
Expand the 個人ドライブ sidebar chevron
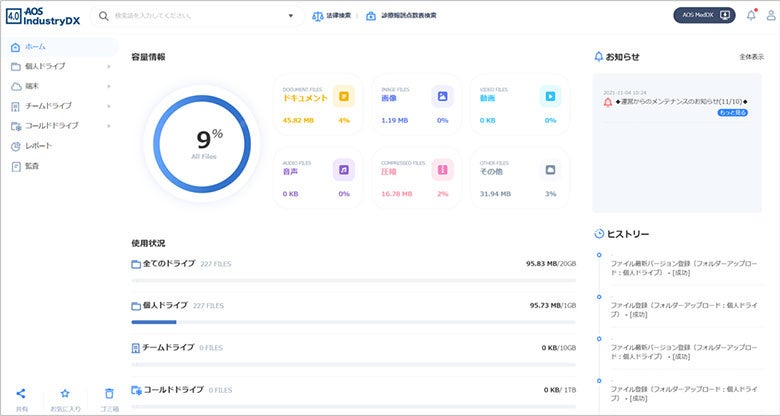tap(109, 66)
